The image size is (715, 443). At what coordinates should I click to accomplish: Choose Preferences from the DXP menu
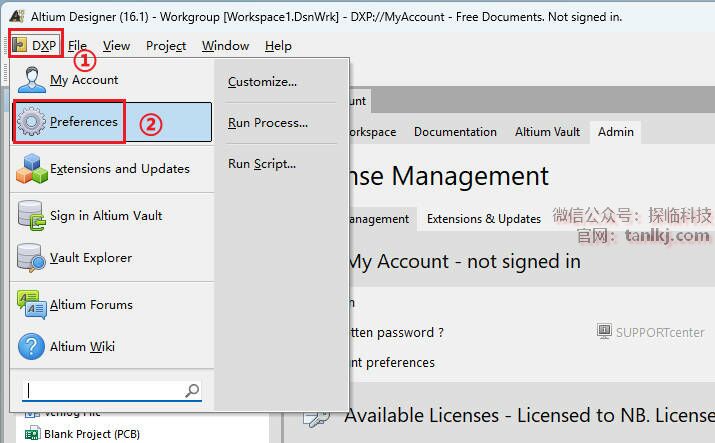tap(112, 122)
